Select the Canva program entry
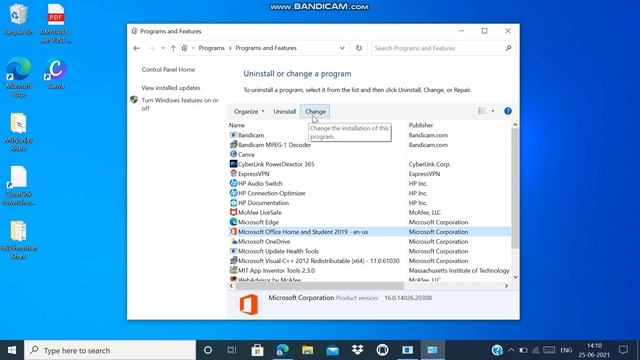Image resolution: width=640 pixels, height=360 pixels. 242,155
